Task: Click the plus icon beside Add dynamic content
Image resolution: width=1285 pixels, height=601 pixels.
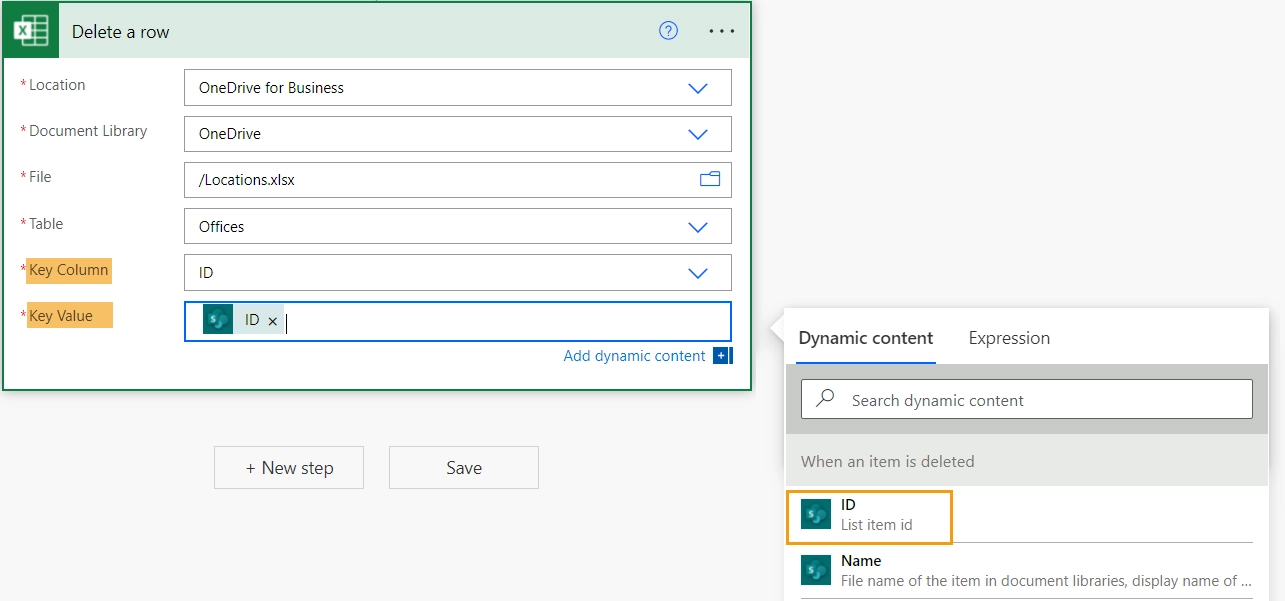Action: (x=722, y=355)
